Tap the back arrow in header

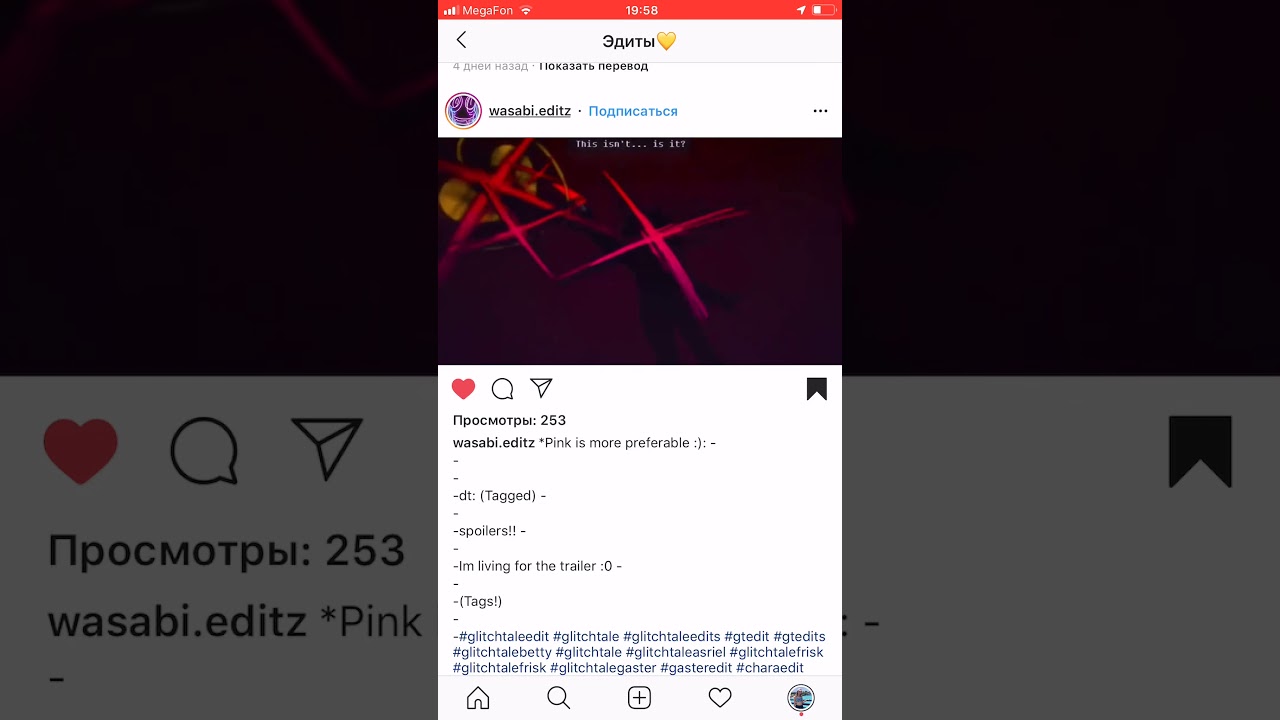[461, 40]
